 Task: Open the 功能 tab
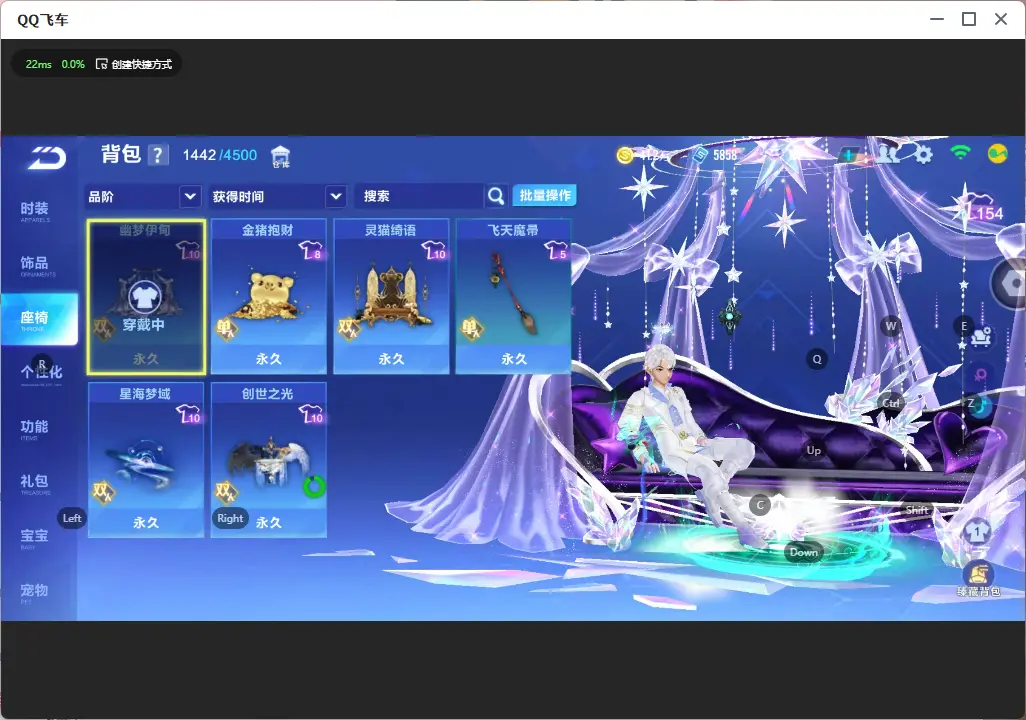(34, 429)
